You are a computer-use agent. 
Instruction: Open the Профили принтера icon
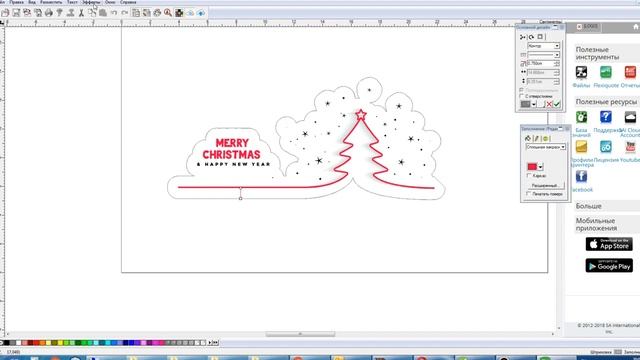coord(581,147)
